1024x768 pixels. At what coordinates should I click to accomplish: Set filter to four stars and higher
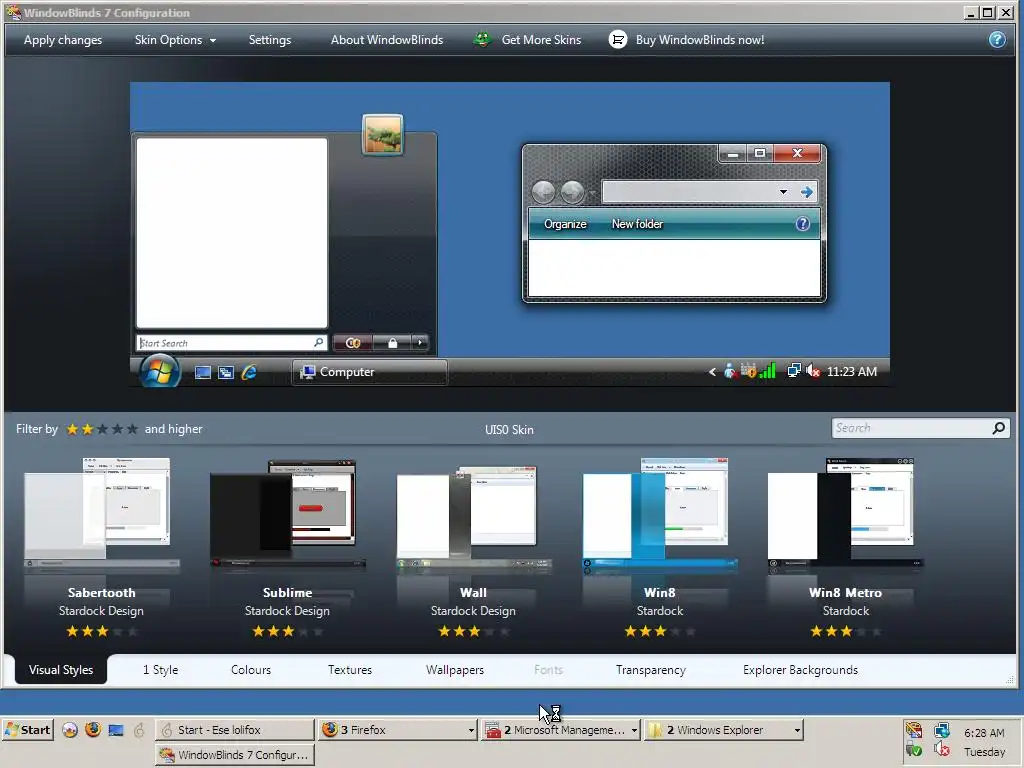point(118,429)
